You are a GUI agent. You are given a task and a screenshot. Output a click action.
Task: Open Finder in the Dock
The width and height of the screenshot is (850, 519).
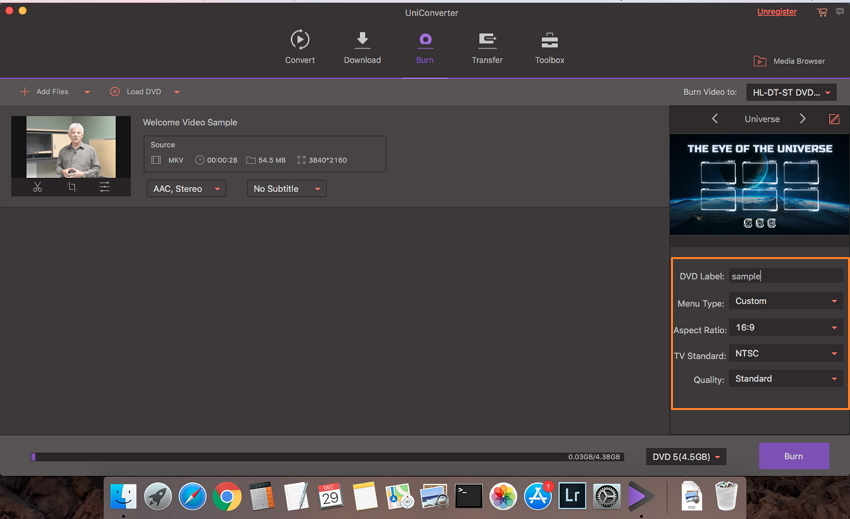pyautogui.click(x=123, y=496)
